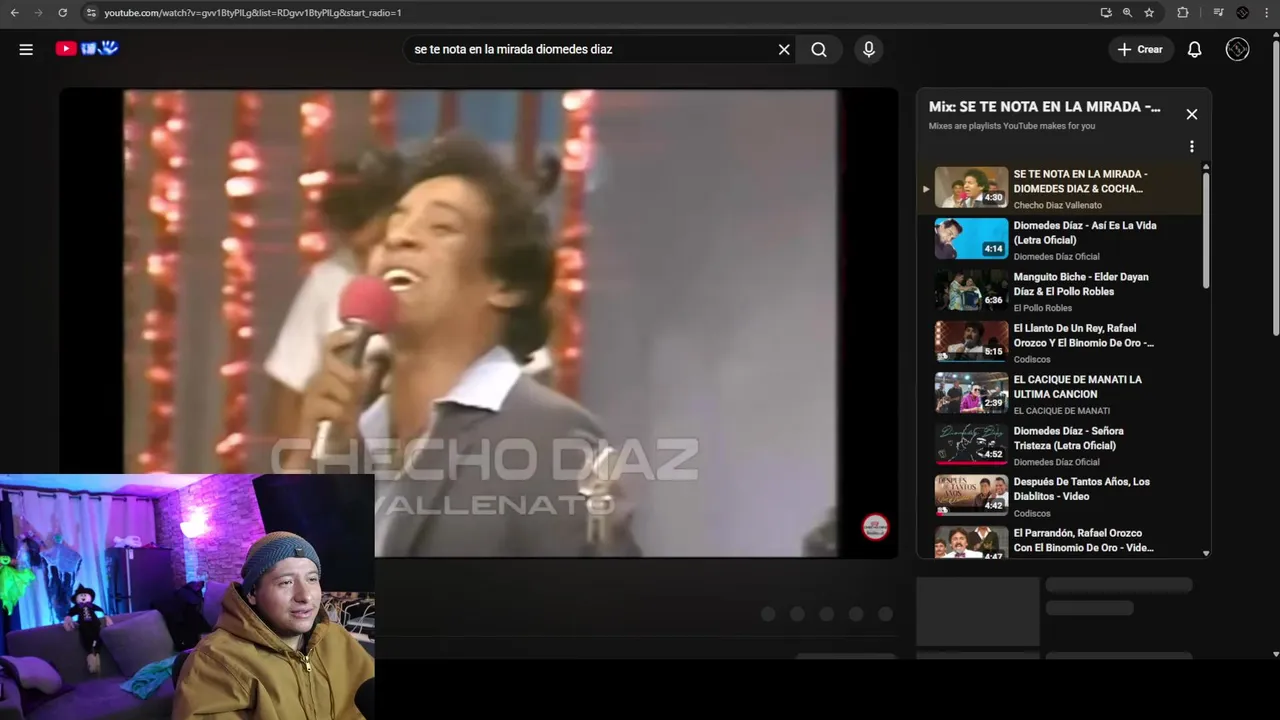Open the Mix title SE TE NOTA EN LA MIRADA
The height and width of the screenshot is (720, 1280).
tap(1044, 106)
